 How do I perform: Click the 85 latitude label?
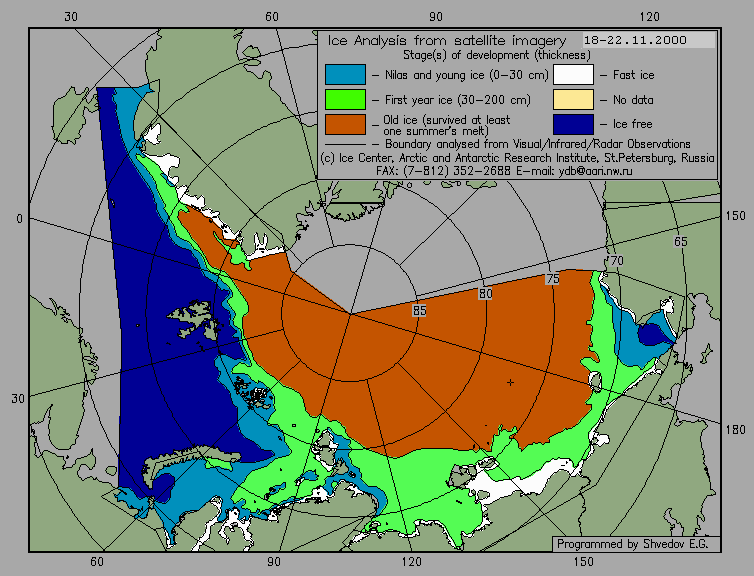[x=419, y=311]
